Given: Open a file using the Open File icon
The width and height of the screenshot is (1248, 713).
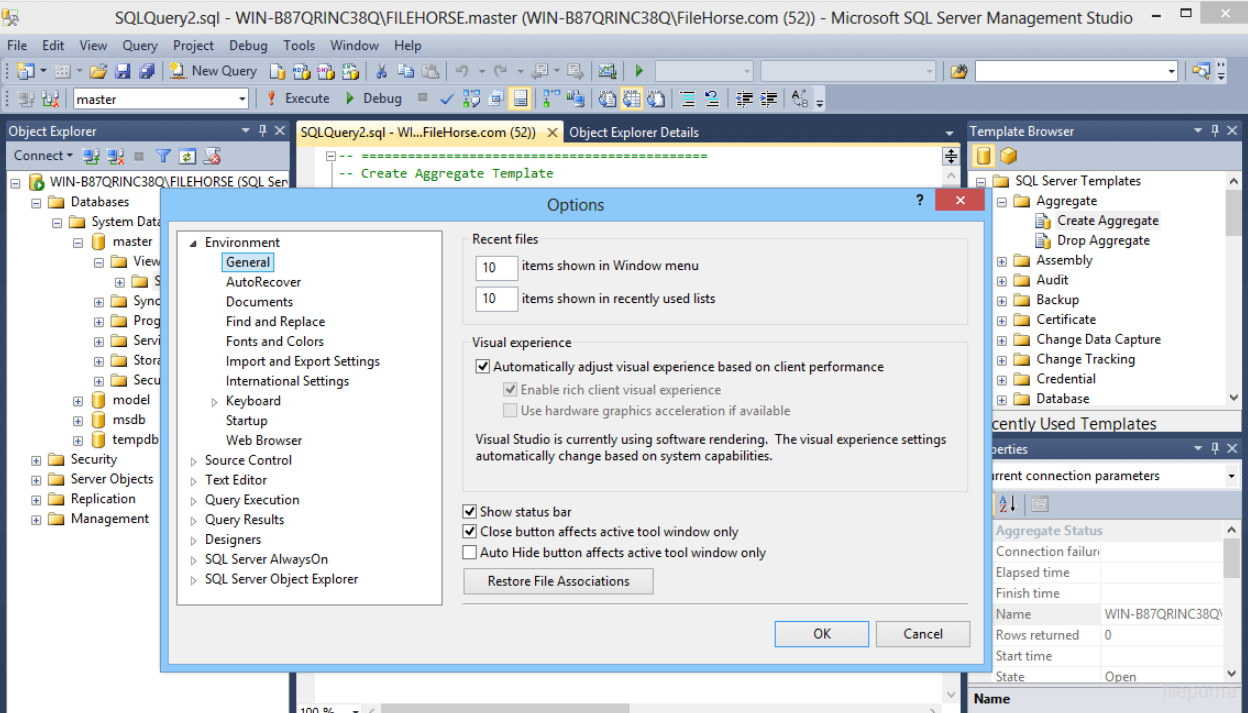Looking at the screenshot, I should tap(99, 71).
